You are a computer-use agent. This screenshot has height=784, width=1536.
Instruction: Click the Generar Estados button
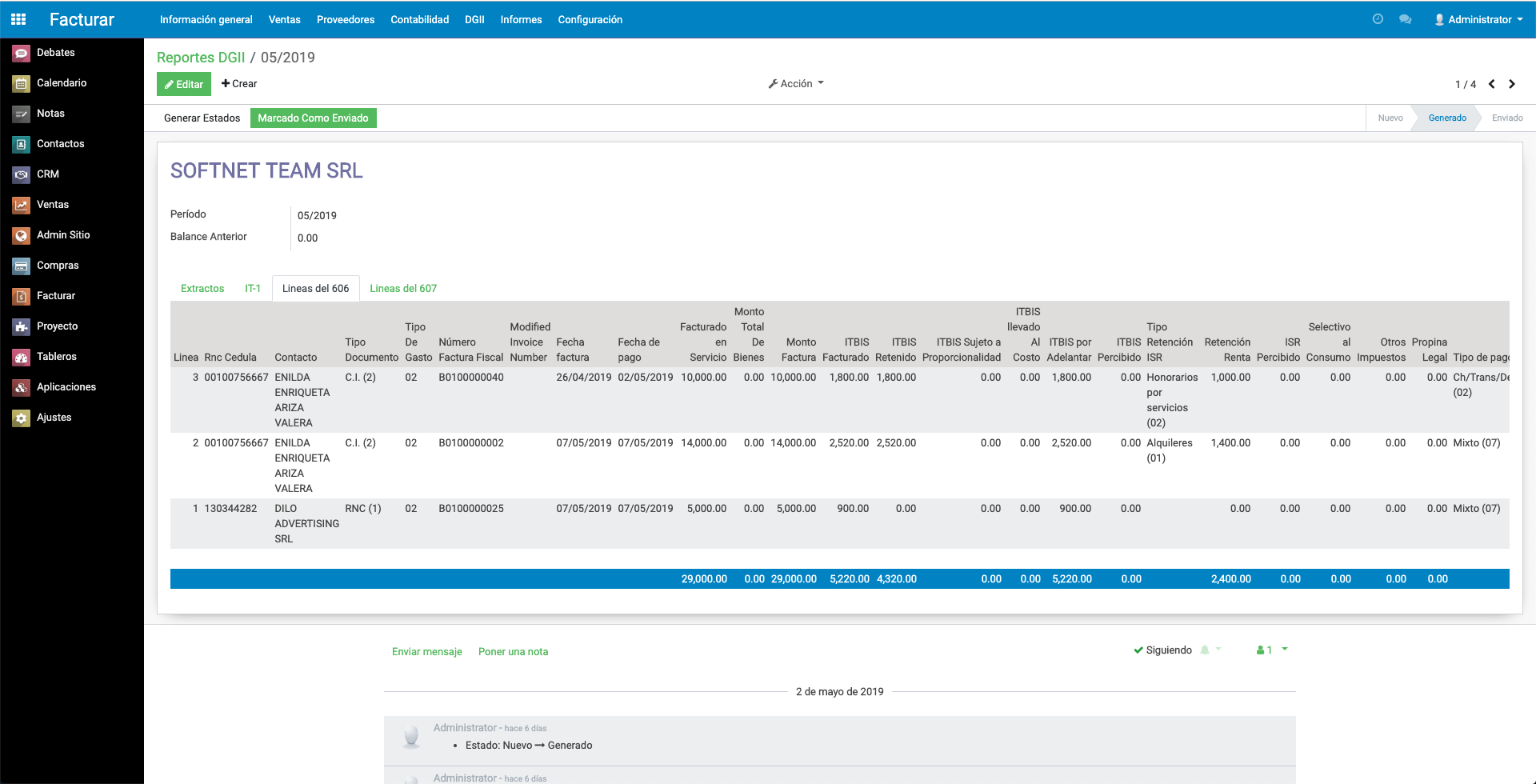[202, 118]
